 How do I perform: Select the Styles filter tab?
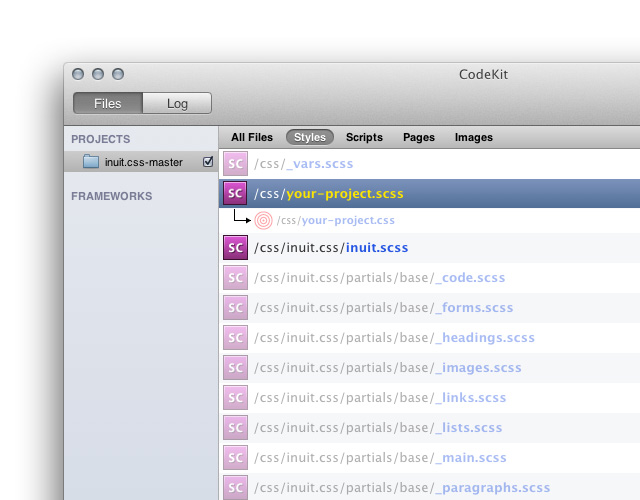pyautogui.click(x=310, y=137)
